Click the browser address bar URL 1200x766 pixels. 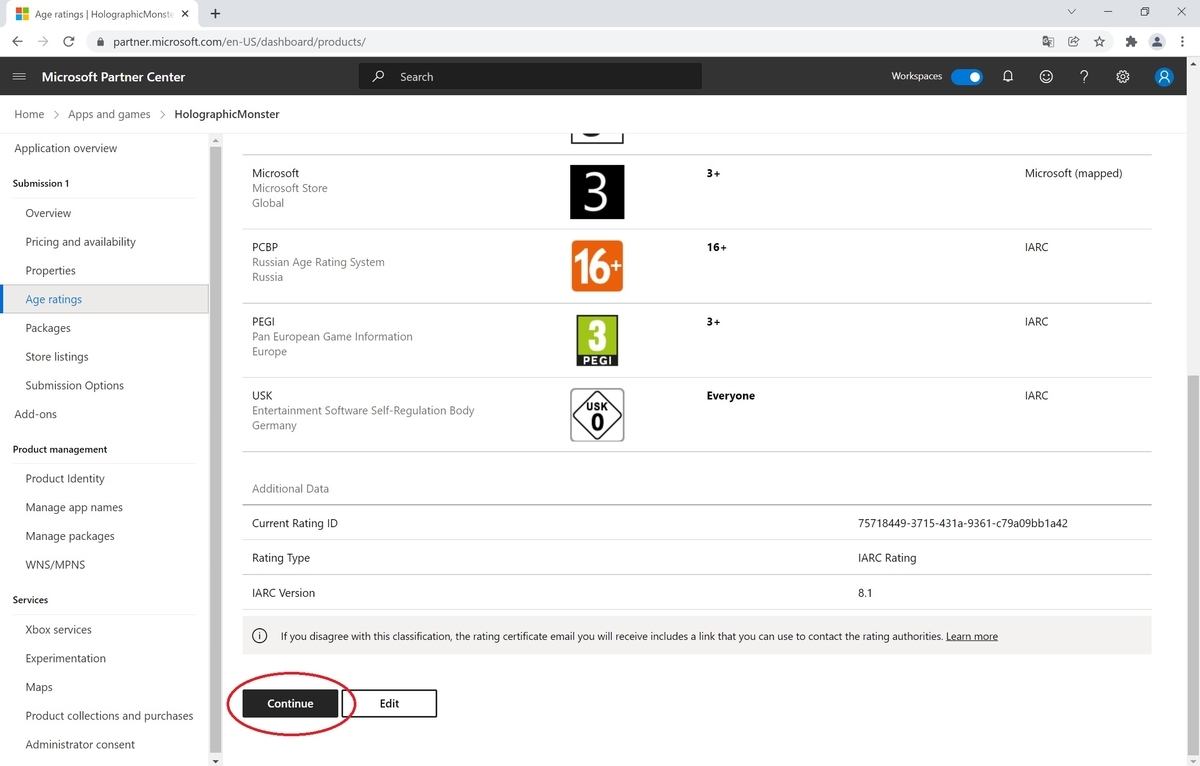[x=239, y=42]
